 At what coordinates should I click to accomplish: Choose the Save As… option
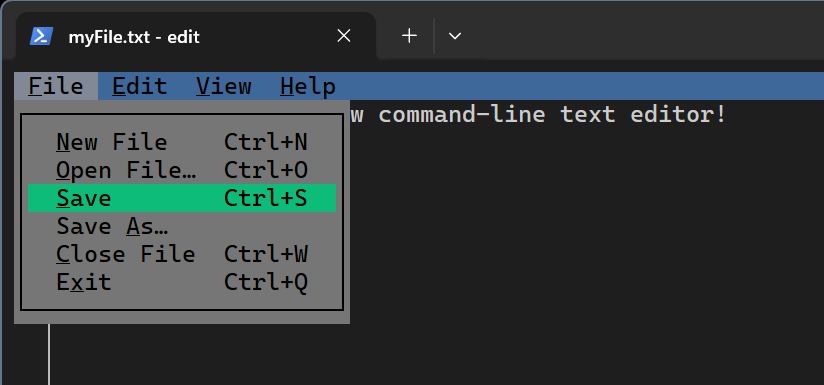click(x=182, y=226)
